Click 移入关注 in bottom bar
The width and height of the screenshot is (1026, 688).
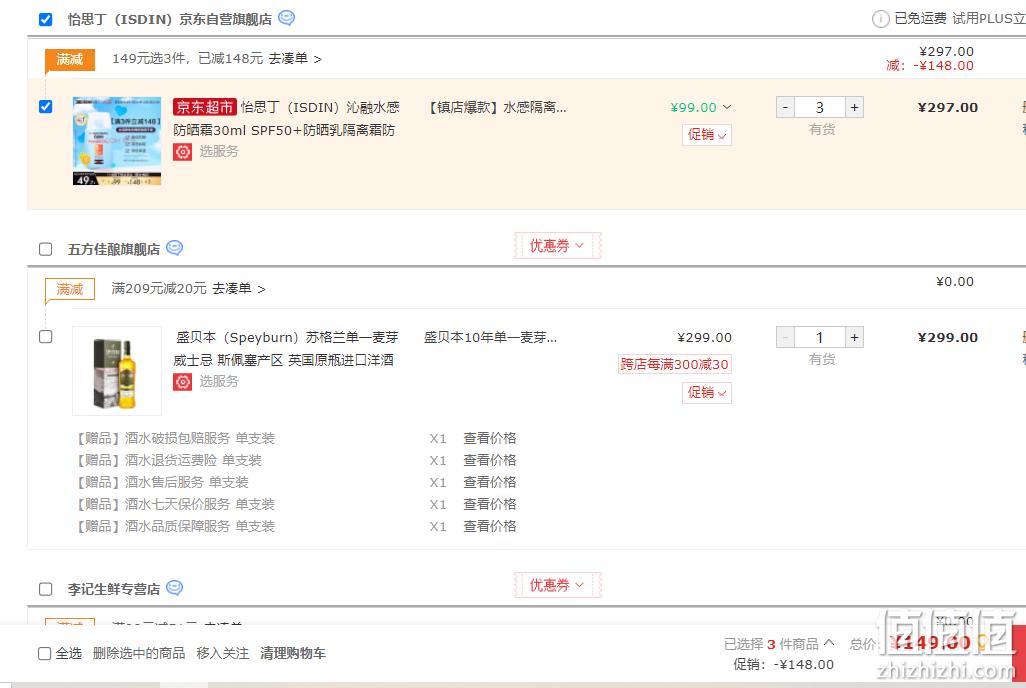point(222,653)
